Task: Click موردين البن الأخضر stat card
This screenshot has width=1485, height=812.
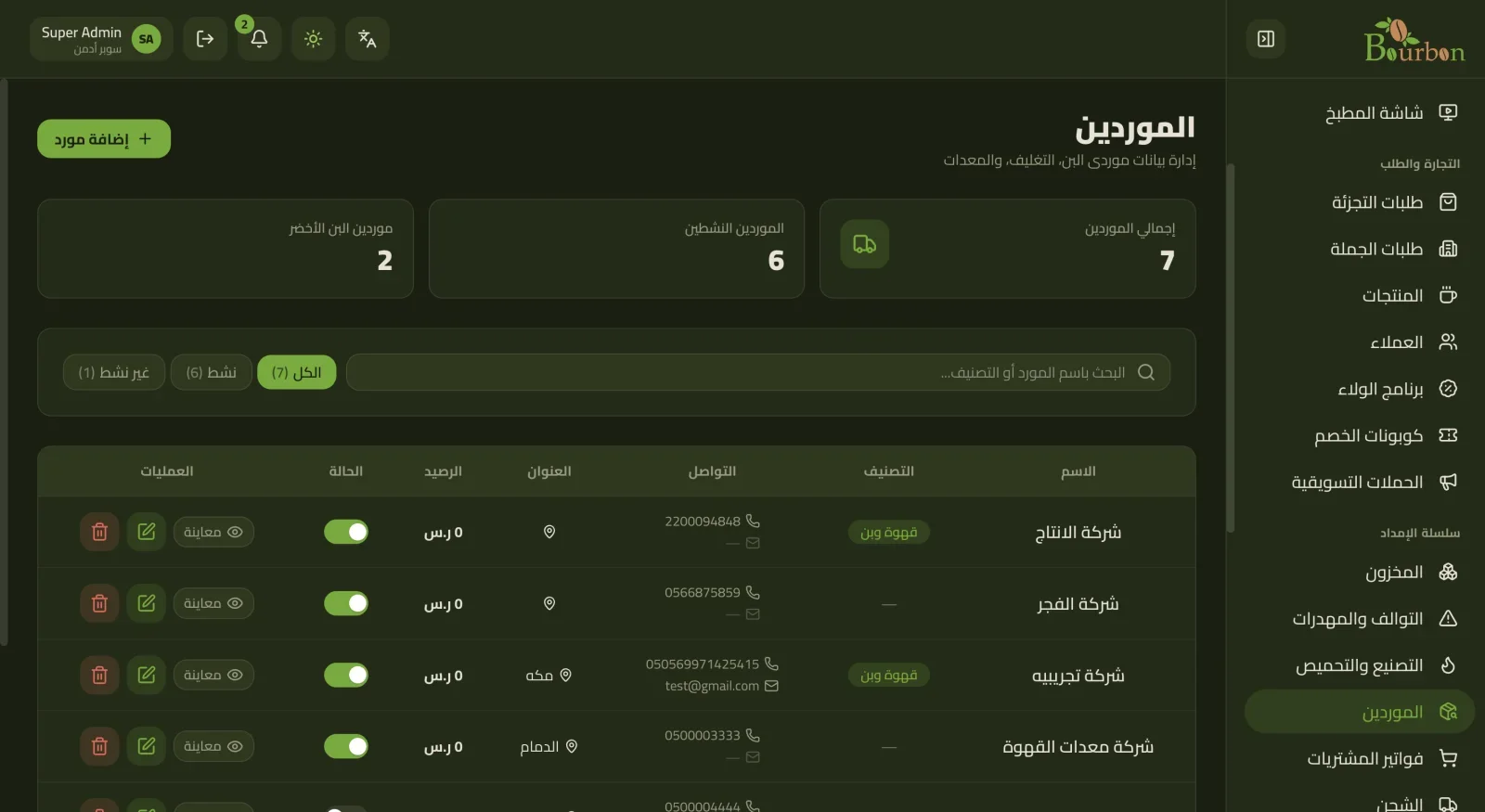Action: coord(226,249)
